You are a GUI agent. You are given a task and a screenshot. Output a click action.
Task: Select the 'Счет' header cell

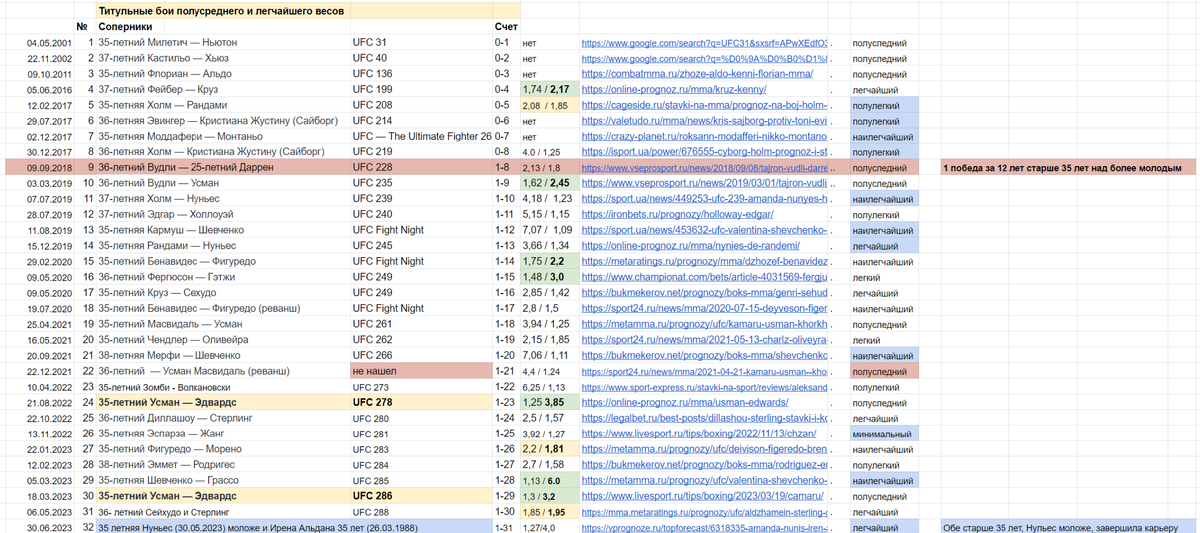pos(506,26)
